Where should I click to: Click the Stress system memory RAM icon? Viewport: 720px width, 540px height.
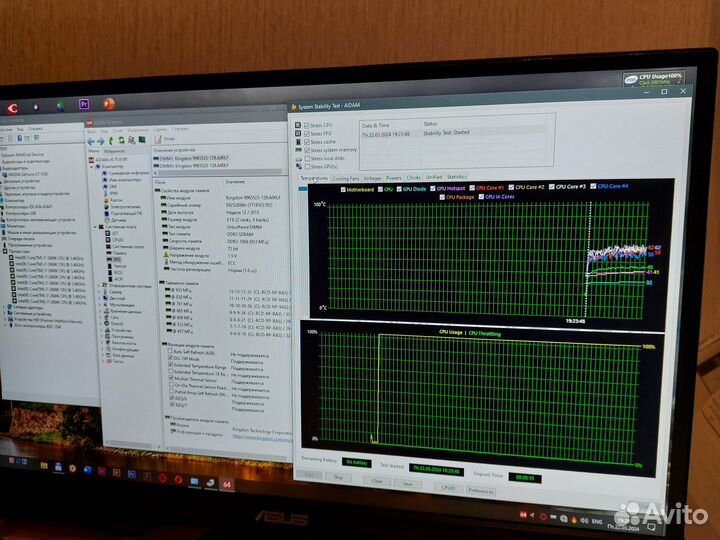(x=298, y=150)
